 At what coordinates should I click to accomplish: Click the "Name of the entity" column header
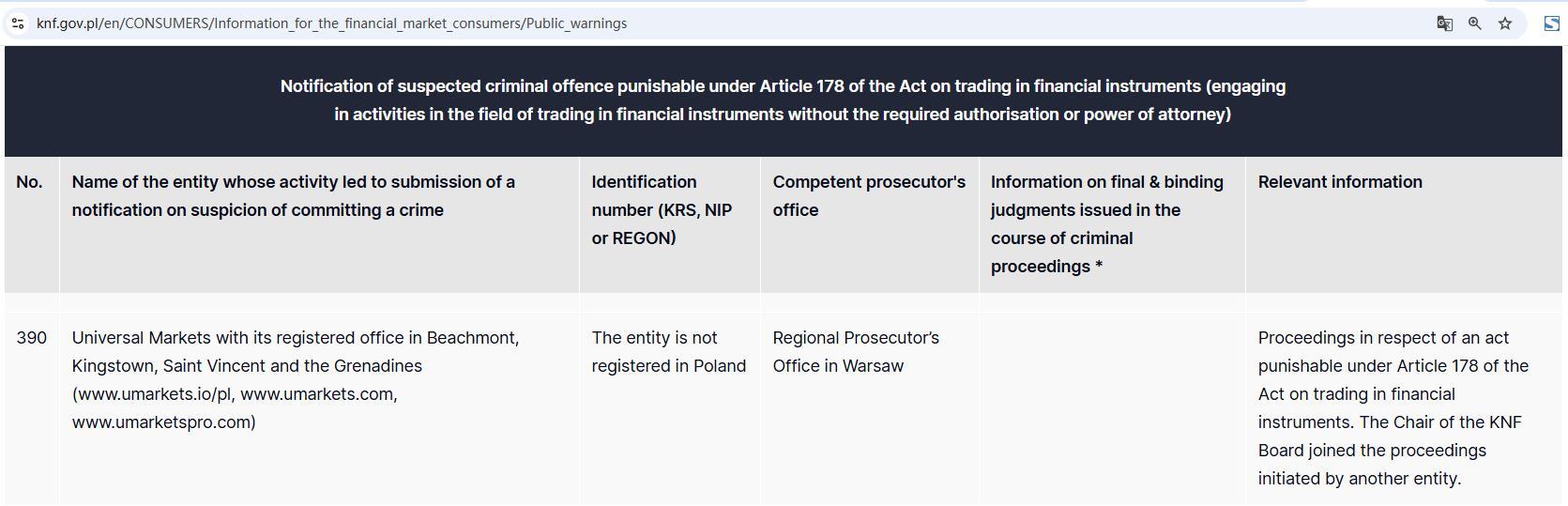point(293,196)
